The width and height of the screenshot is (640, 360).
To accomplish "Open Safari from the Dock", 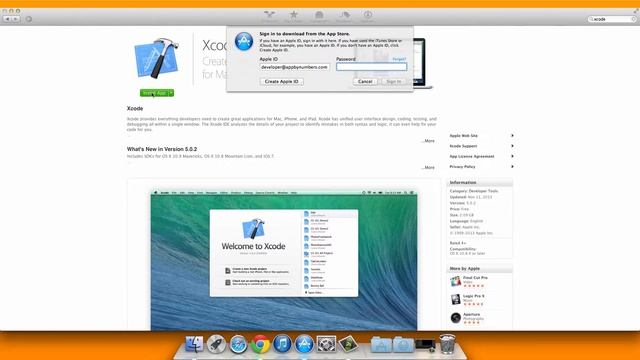I will coord(238,344).
